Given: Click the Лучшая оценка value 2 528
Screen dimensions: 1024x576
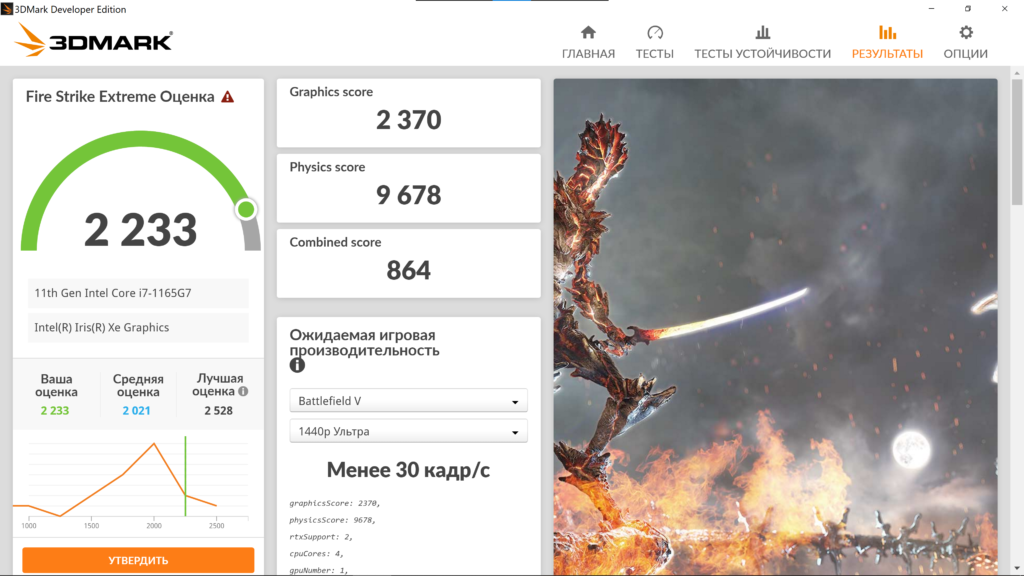Looking at the screenshot, I should (218, 411).
